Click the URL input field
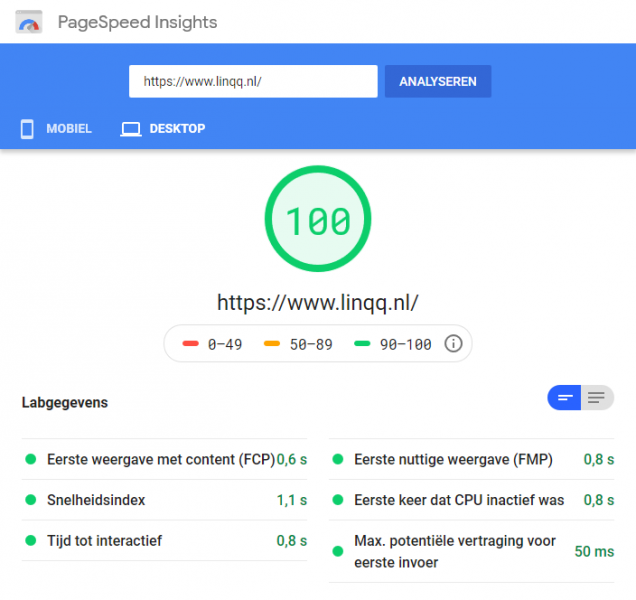 252,82
